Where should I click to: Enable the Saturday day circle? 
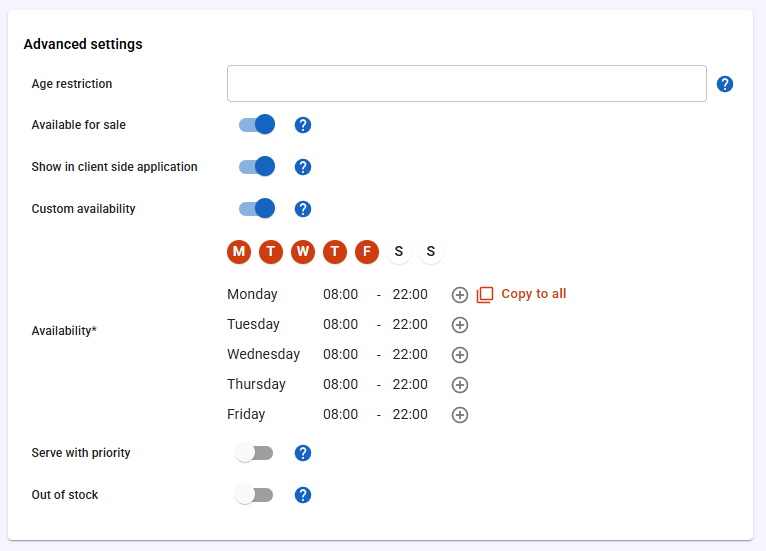(x=399, y=252)
